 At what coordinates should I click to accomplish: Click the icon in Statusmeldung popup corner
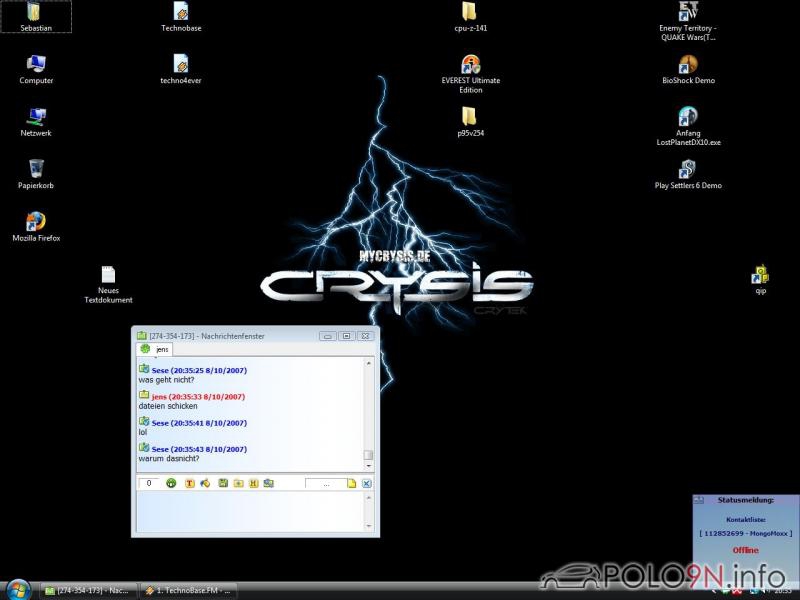click(x=699, y=501)
